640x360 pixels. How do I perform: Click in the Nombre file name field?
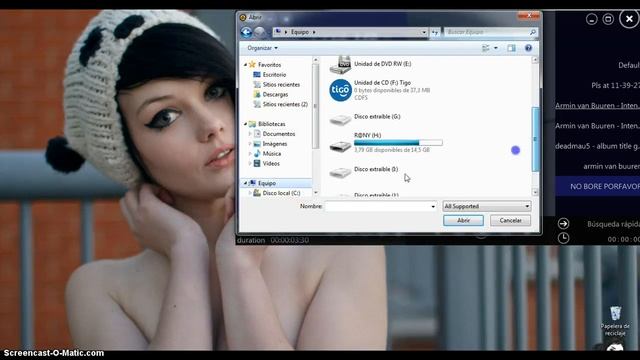click(x=377, y=207)
